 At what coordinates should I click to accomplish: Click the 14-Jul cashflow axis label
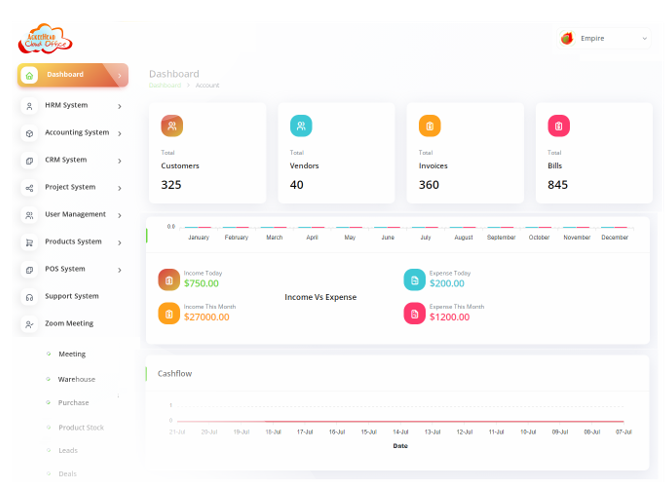[401, 432]
